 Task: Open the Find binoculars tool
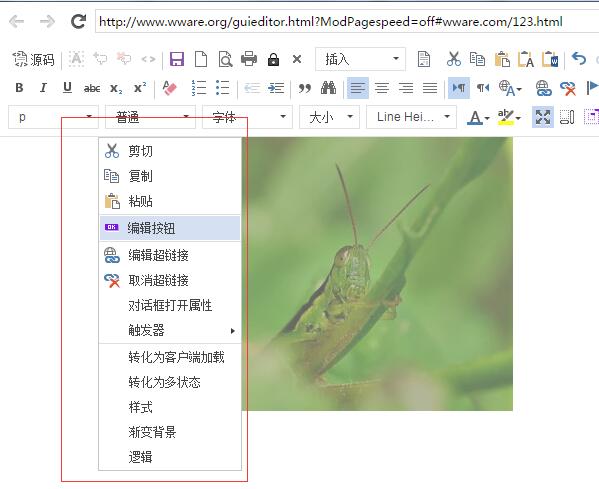[328, 88]
